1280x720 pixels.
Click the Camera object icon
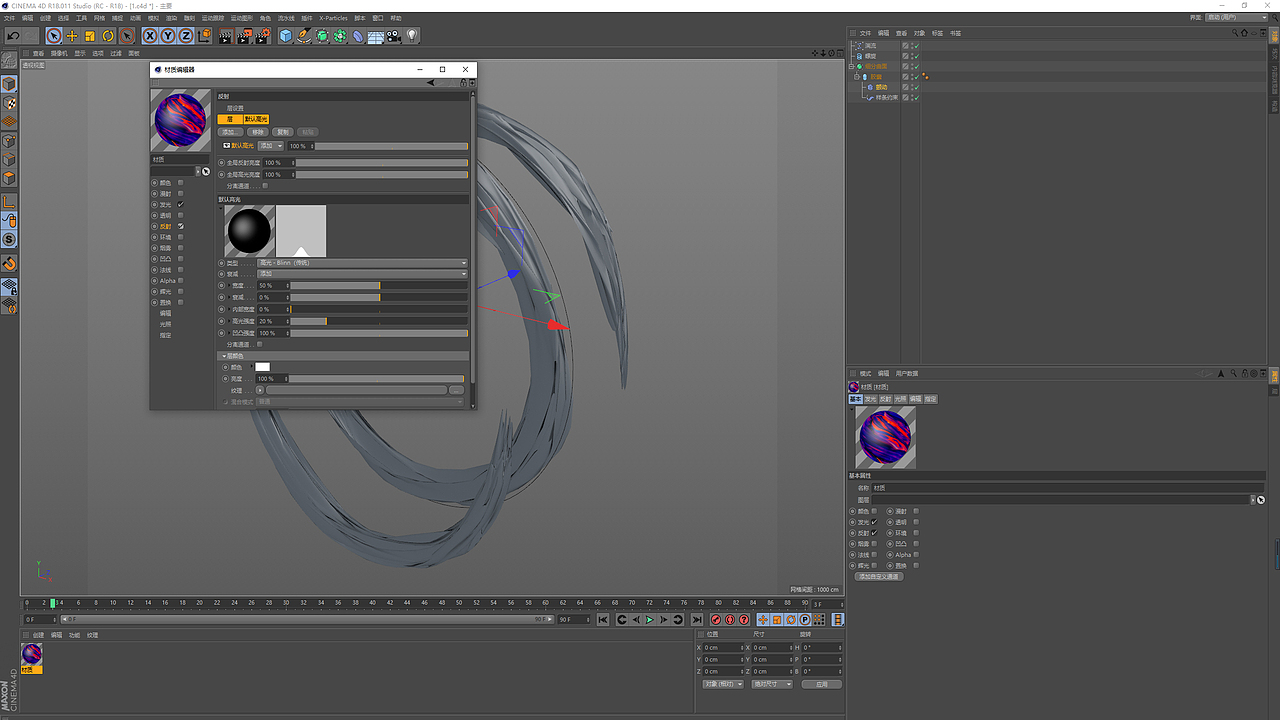point(394,36)
